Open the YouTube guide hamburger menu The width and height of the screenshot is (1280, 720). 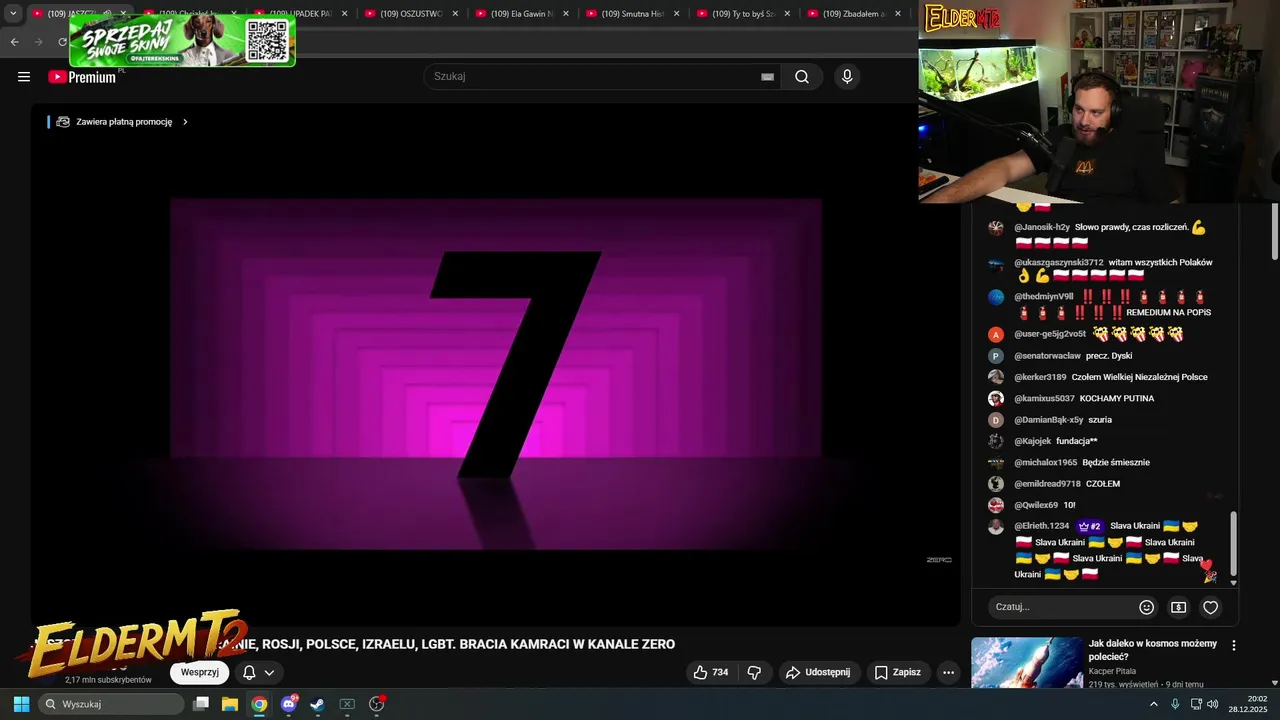point(24,77)
